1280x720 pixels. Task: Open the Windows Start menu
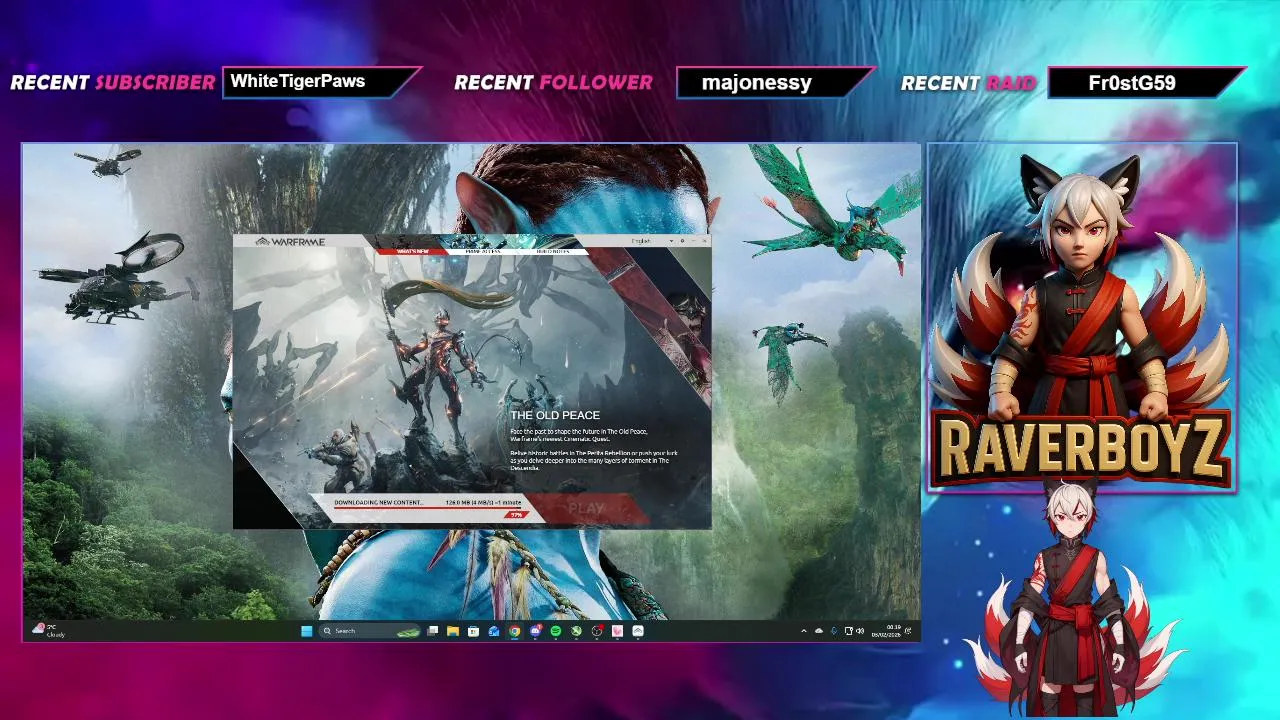(306, 631)
